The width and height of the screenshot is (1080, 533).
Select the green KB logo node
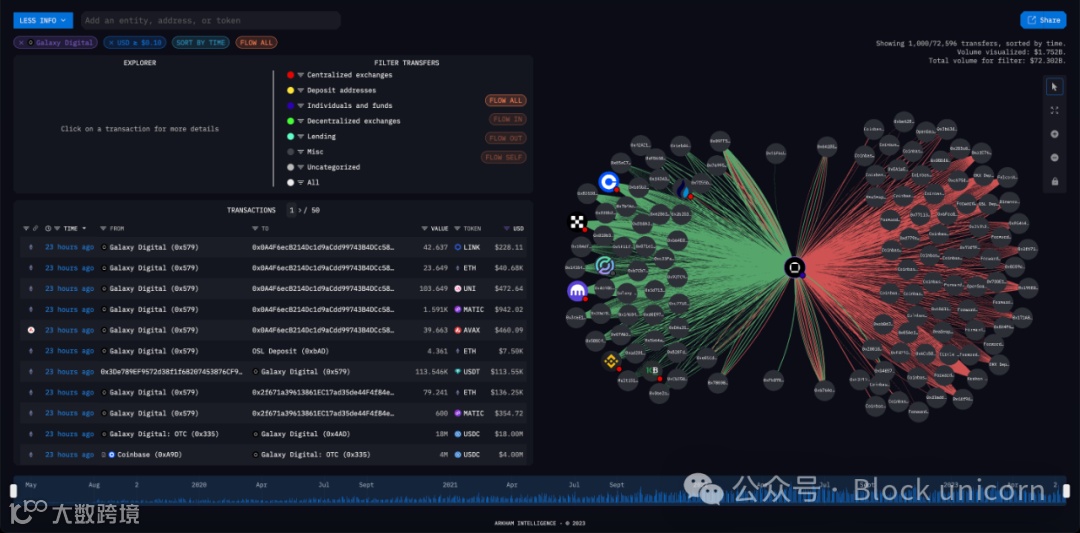tap(651, 370)
